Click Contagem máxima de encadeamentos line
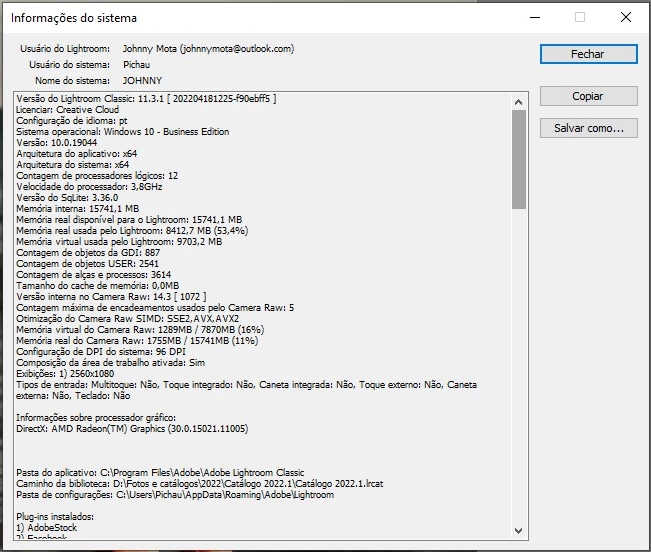This screenshot has height=552, width=651. point(155,308)
